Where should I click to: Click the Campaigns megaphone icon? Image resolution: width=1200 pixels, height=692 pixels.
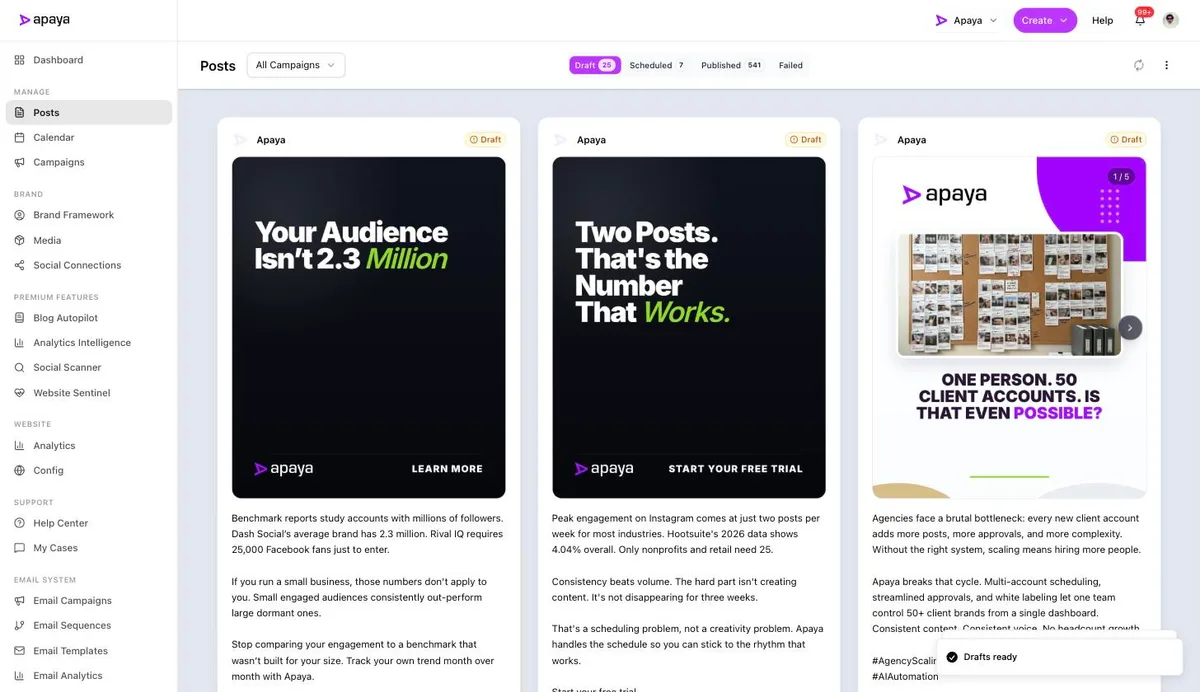point(19,162)
